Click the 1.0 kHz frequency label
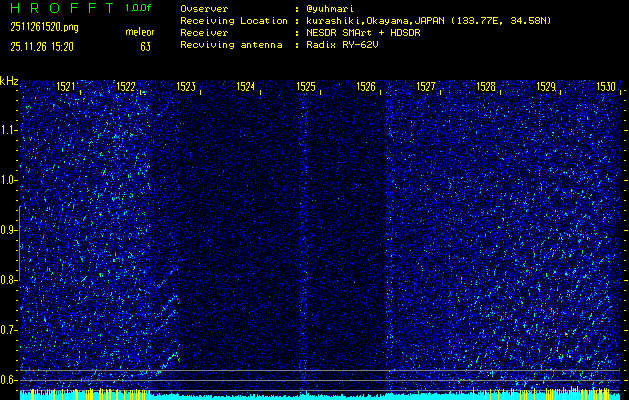Image resolution: width=629 pixels, height=400 pixels. click(7, 180)
